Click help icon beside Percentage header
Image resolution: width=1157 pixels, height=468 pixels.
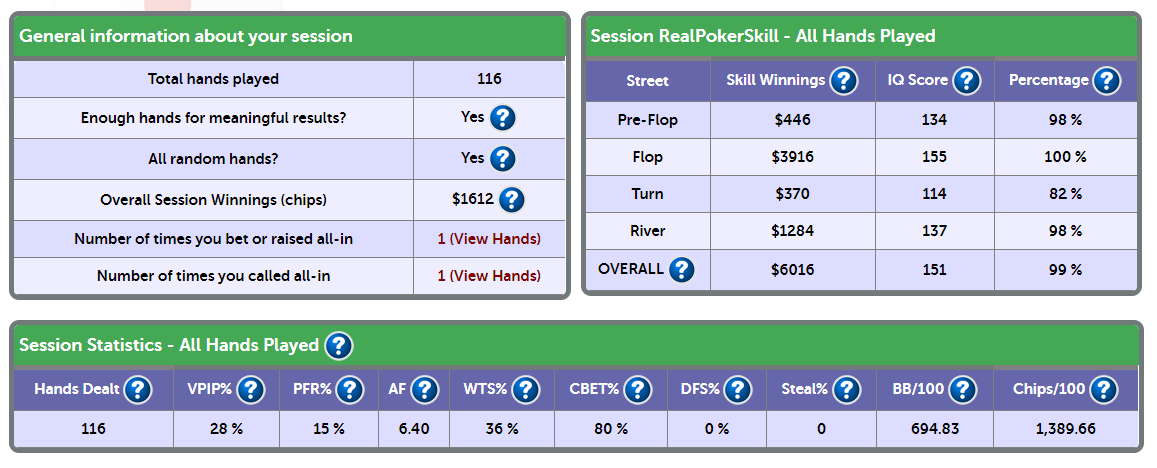coord(1106,80)
